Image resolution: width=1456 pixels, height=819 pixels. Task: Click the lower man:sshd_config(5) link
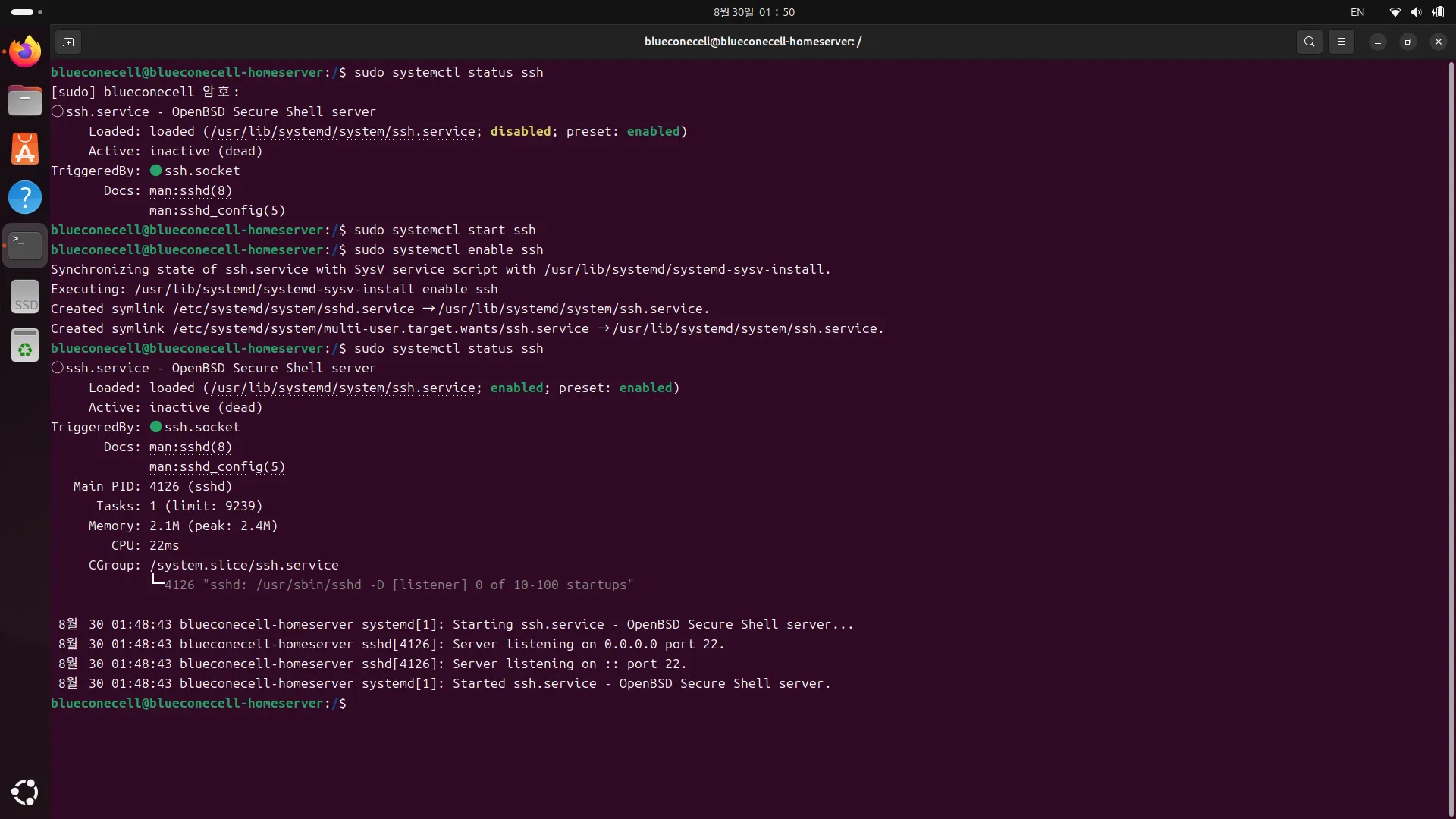[217, 467]
